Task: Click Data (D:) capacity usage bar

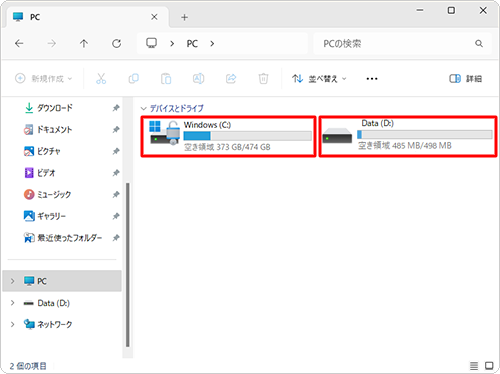Action: coord(425,134)
